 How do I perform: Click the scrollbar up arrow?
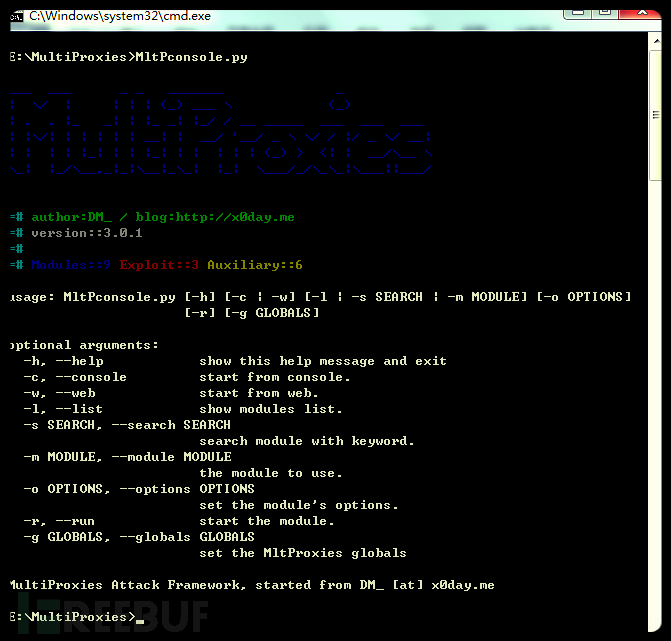tap(656, 41)
